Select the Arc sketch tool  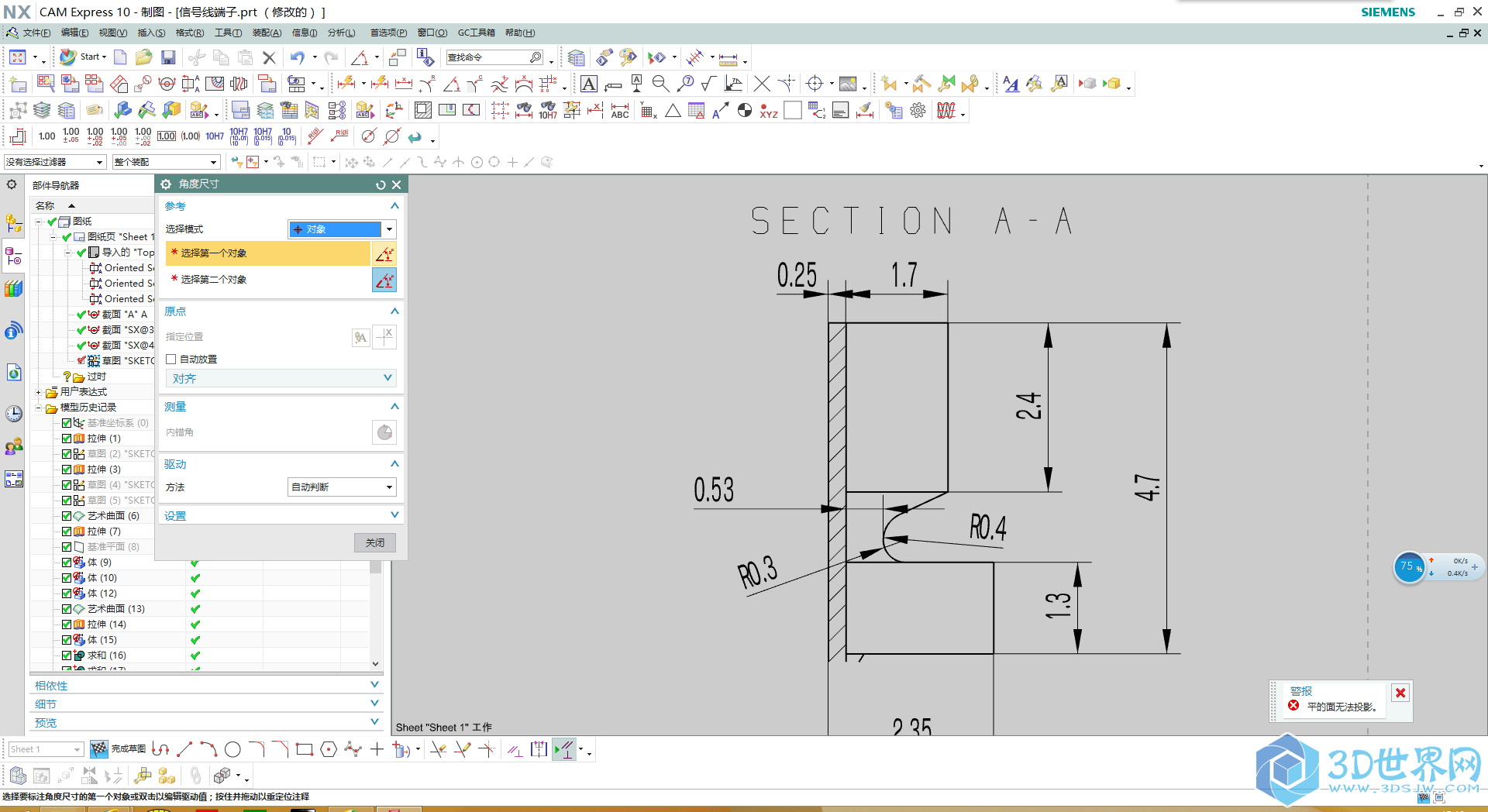[x=208, y=749]
